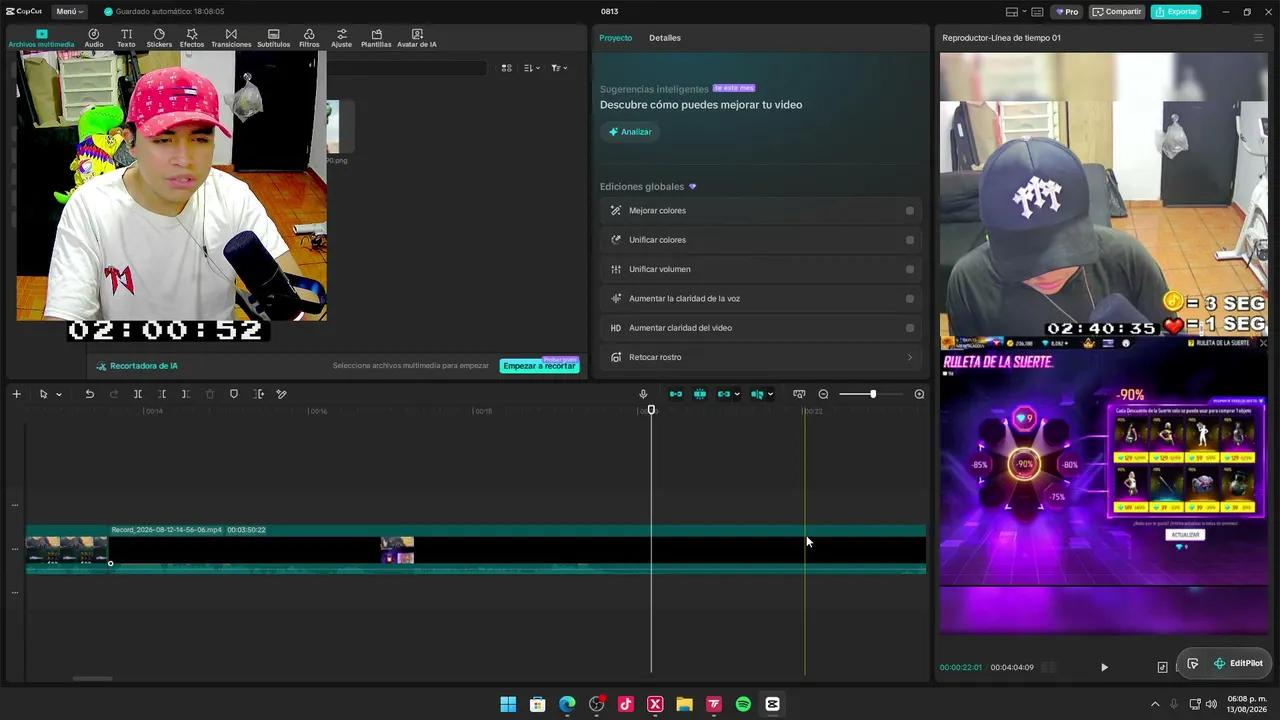The image size is (1280, 720).
Task: Open the Avatar de IA panel
Action: [x=417, y=38]
